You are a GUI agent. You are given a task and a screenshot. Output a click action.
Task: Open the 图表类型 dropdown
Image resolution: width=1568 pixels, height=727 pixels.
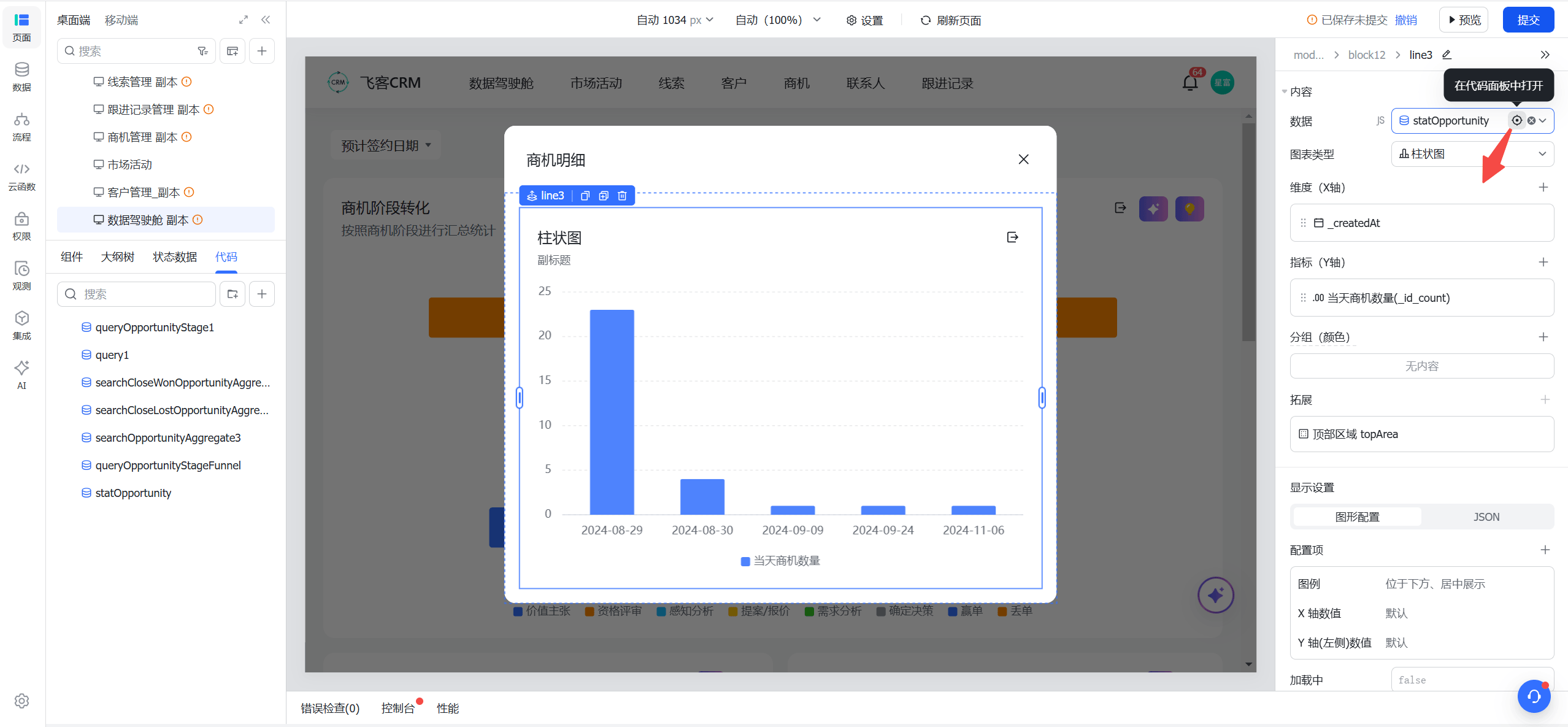click(x=1472, y=154)
